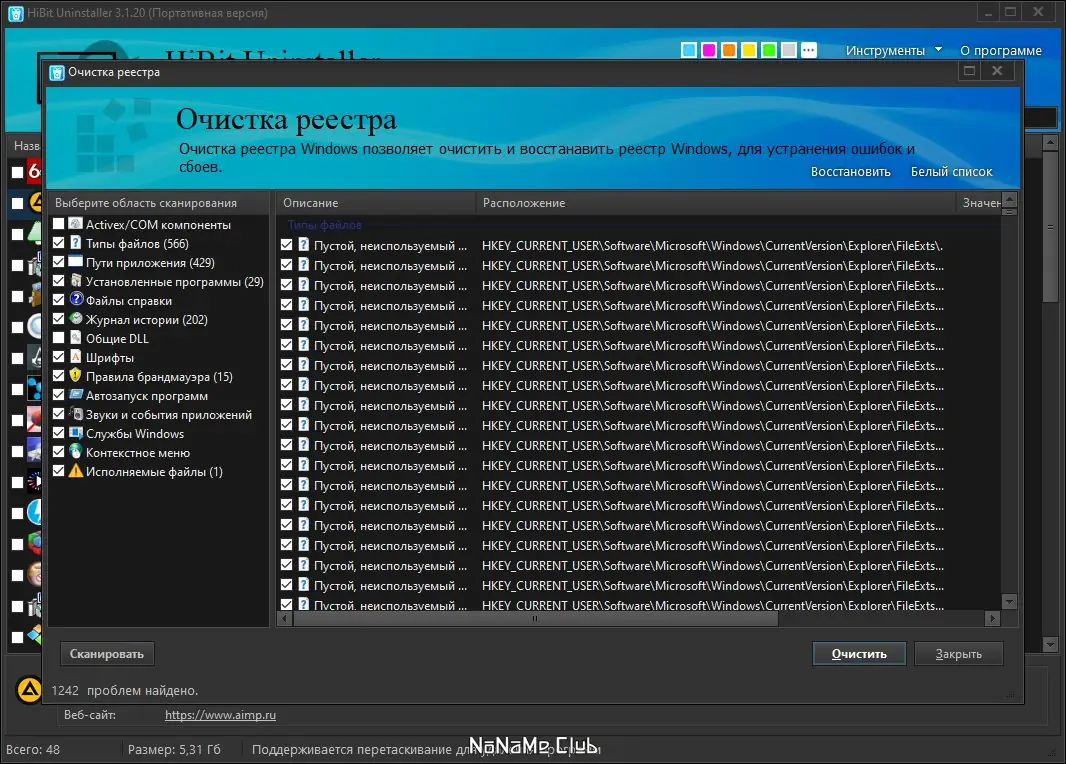Click the 'Сканировать' button

pos(107,654)
